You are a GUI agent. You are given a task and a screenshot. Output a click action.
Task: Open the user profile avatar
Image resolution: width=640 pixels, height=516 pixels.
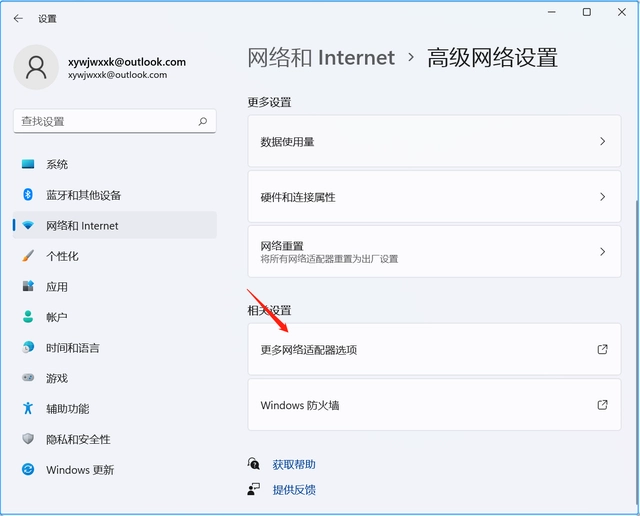pyautogui.click(x=36, y=67)
